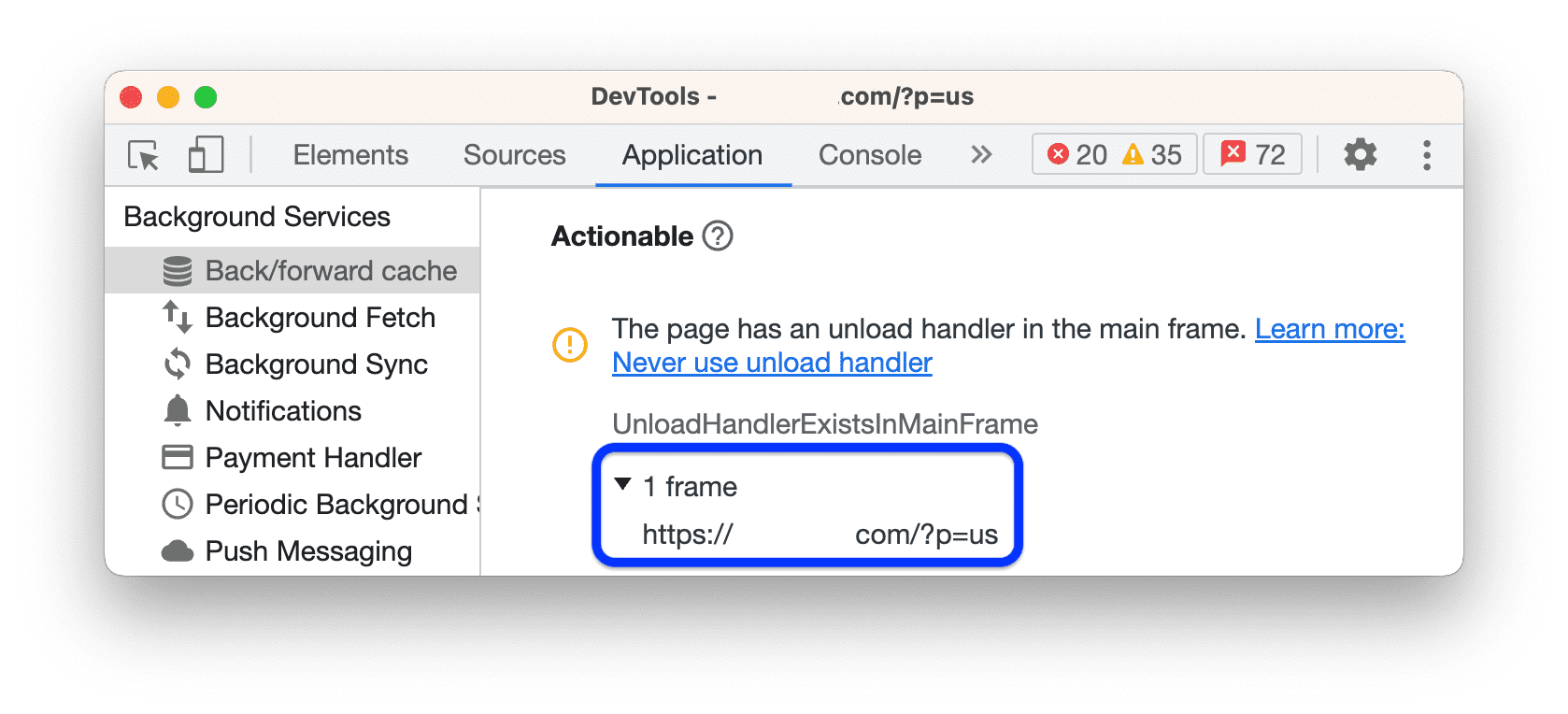The height and width of the screenshot is (714, 1568).
Task: Select the Payment Handler card icon
Action: click(x=178, y=457)
